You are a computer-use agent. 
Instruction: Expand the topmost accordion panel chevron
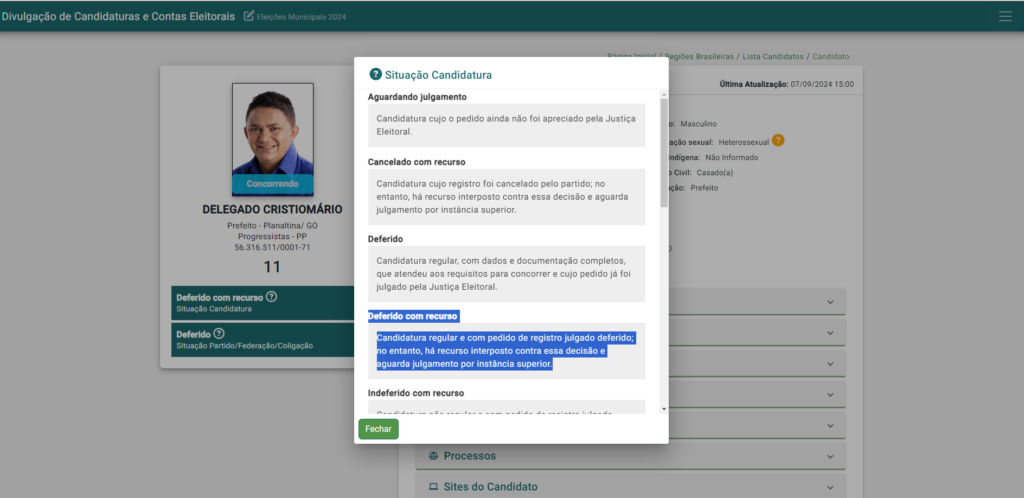(x=829, y=302)
